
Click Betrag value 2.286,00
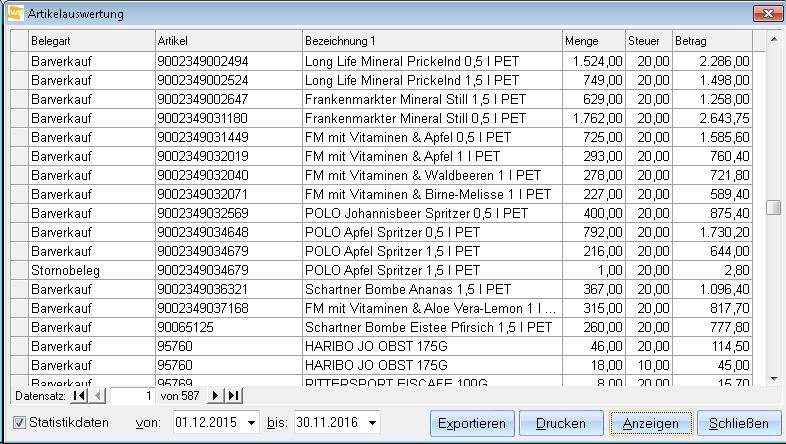724,61
